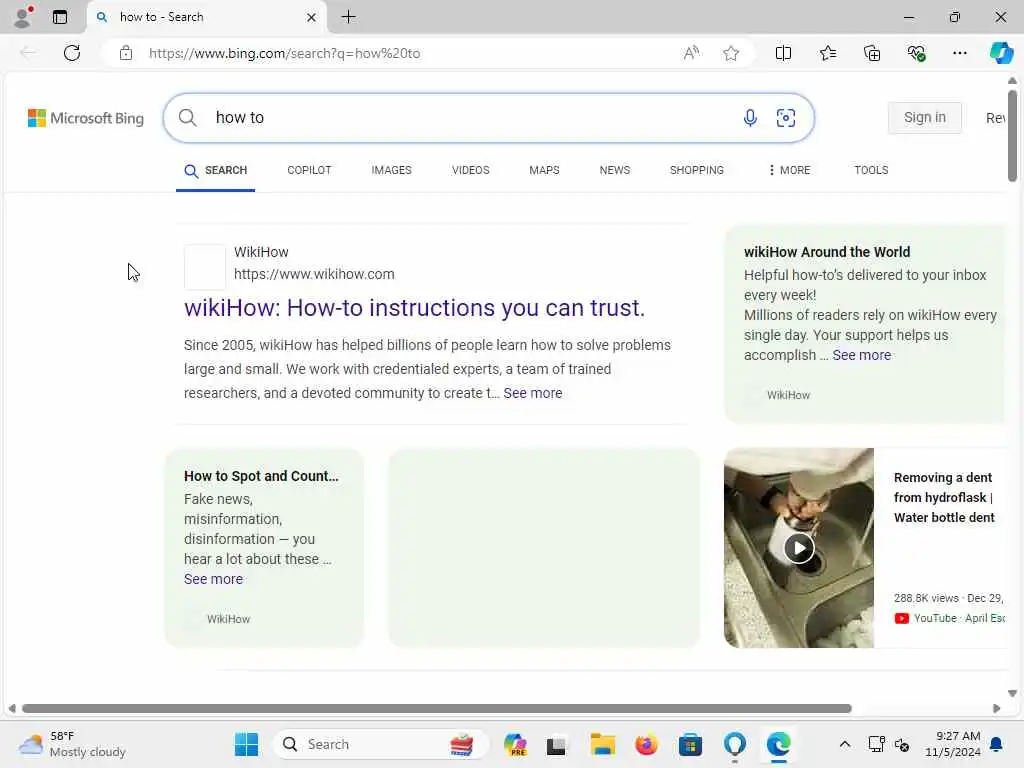Open Split screen icon
The image size is (1024, 768).
783,53
